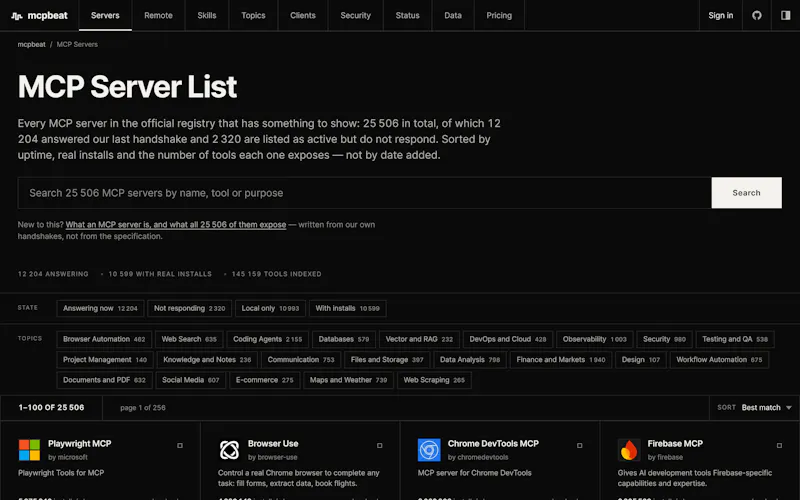800x500 pixels.
Task: Tick the Browser Use card checkbox
Action: (380, 445)
